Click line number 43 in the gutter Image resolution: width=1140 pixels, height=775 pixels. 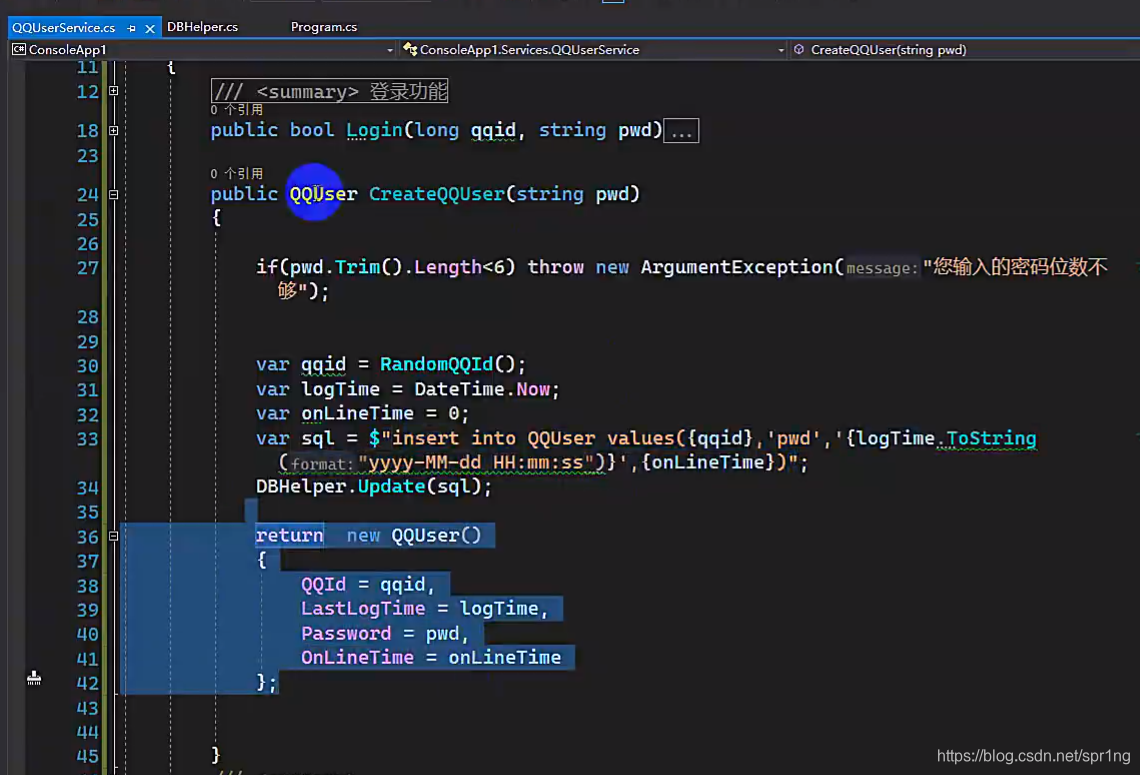tap(87, 708)
